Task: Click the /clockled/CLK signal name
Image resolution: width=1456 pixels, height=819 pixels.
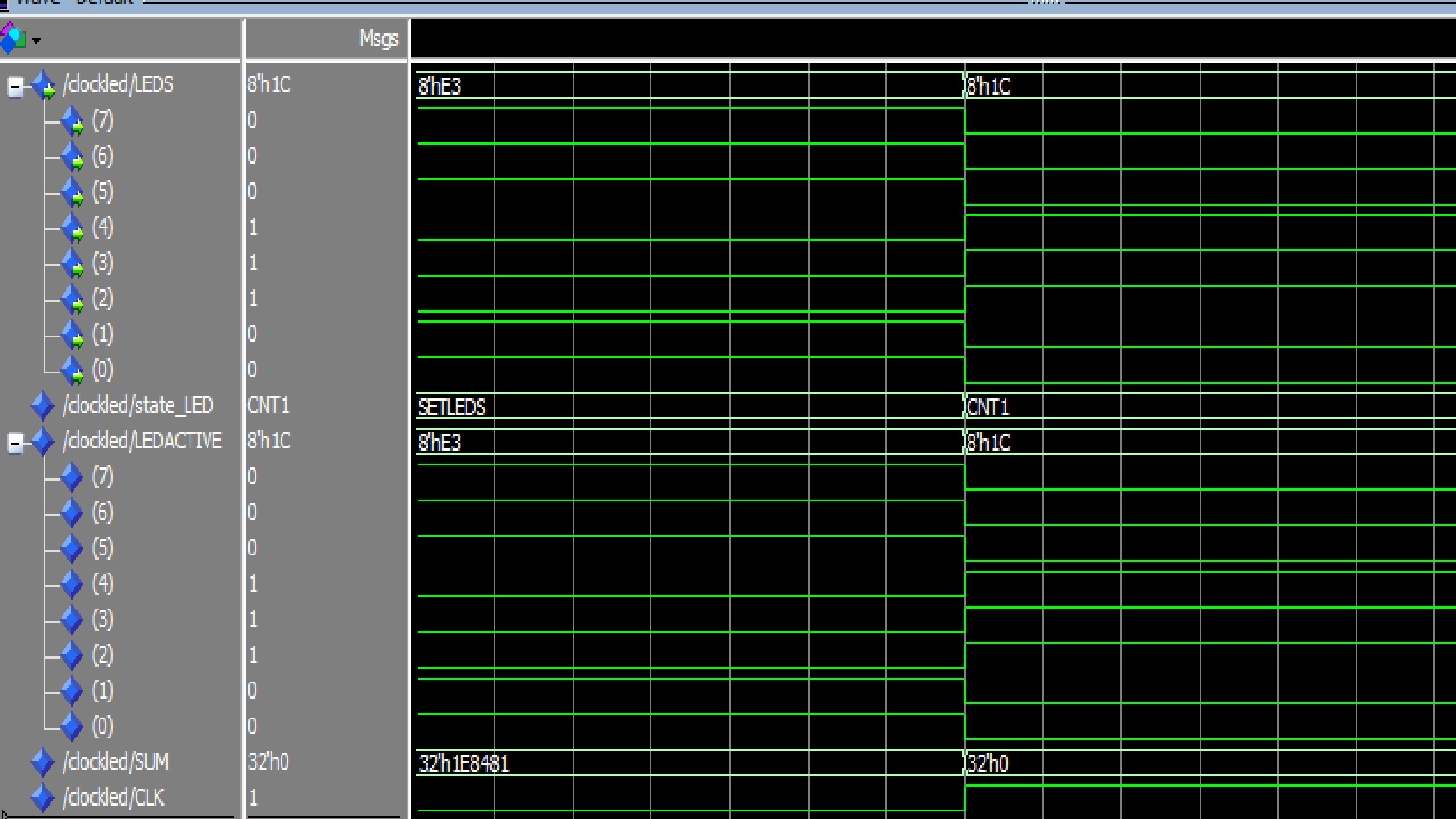Action: pyautogui.click(x=114, y=798)
